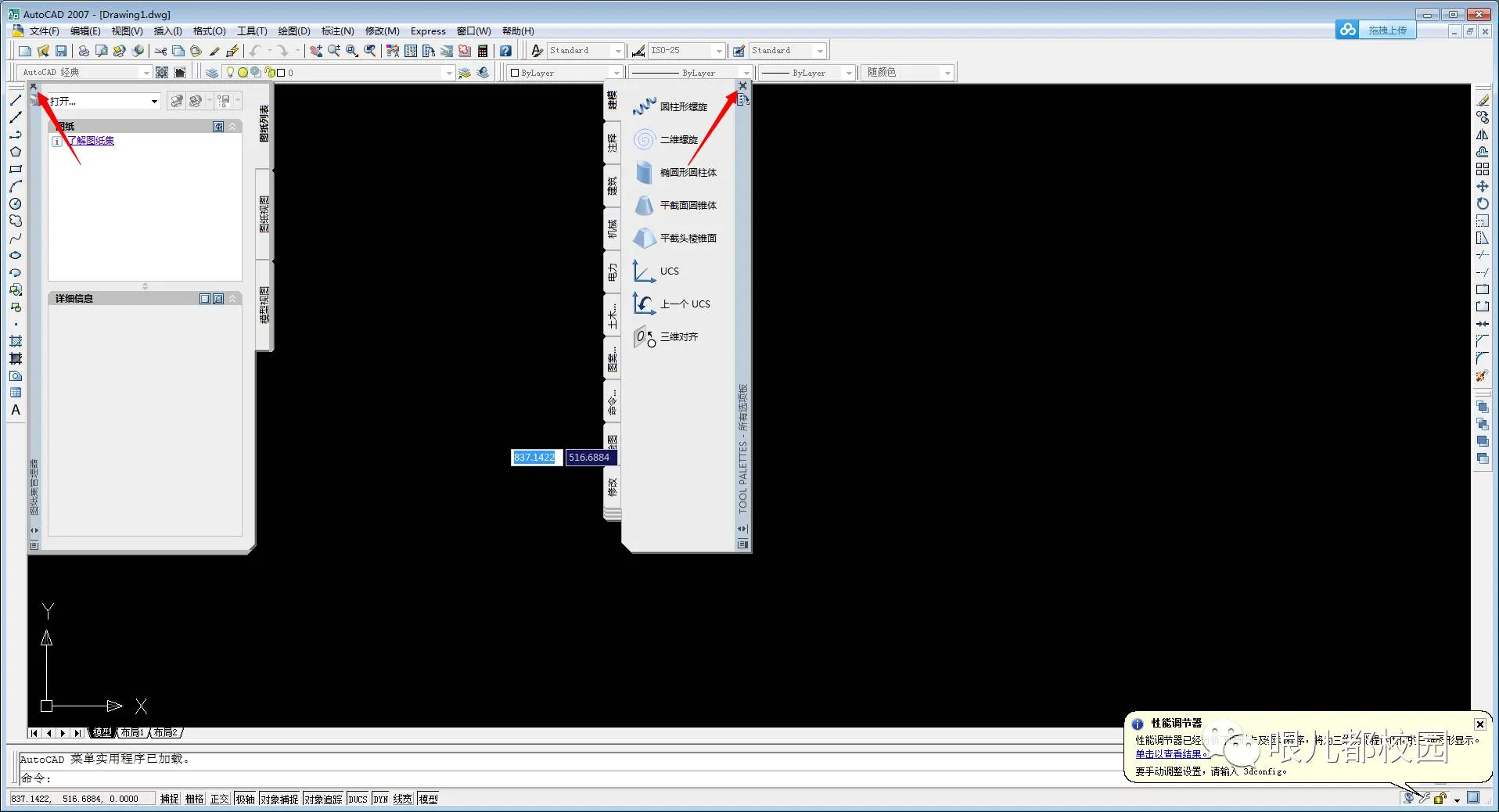1499x812 pixels.
Task: Click the Help question mark icon
Action: pos(506,51)
